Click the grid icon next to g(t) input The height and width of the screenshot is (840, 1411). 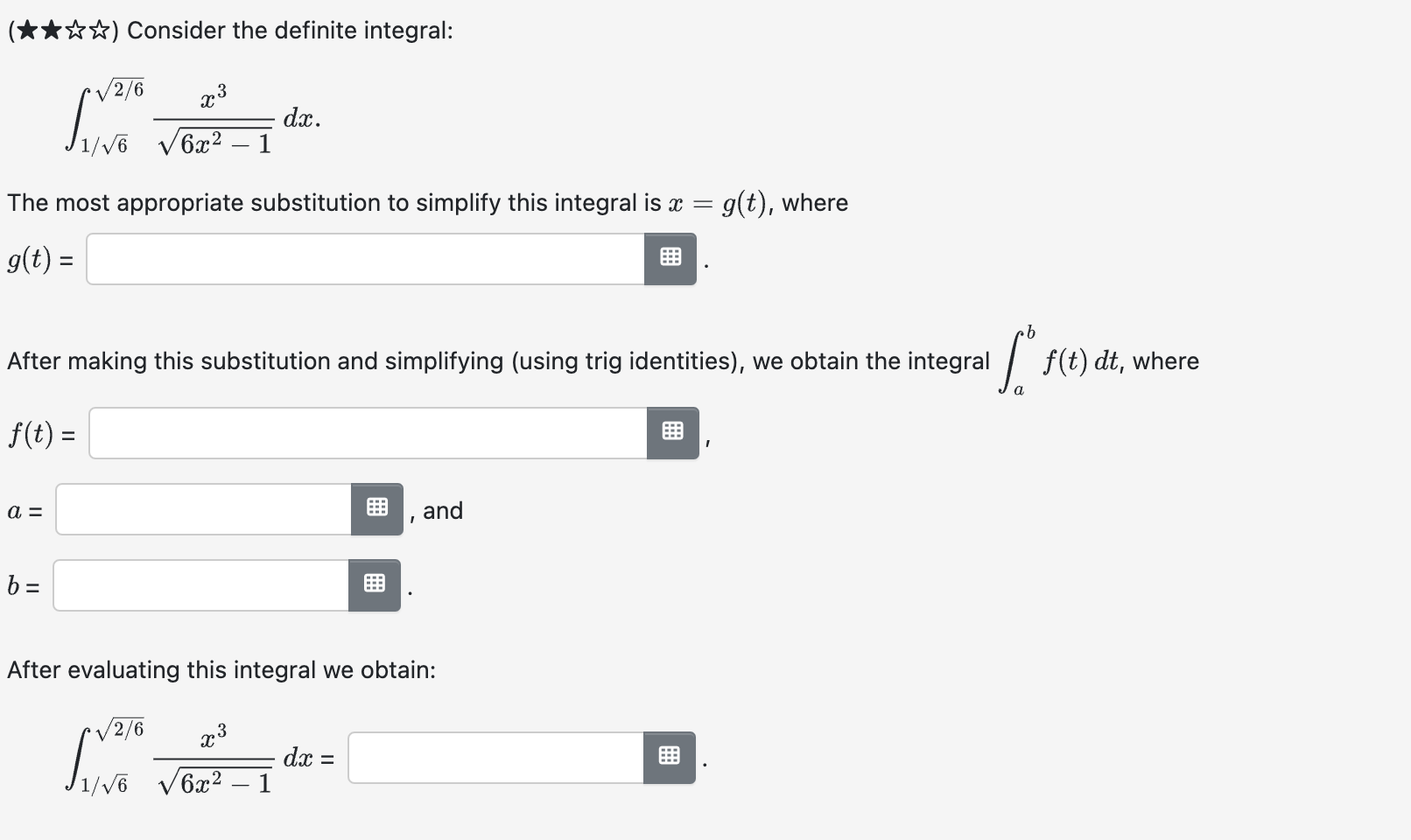[x=669, y=257]
